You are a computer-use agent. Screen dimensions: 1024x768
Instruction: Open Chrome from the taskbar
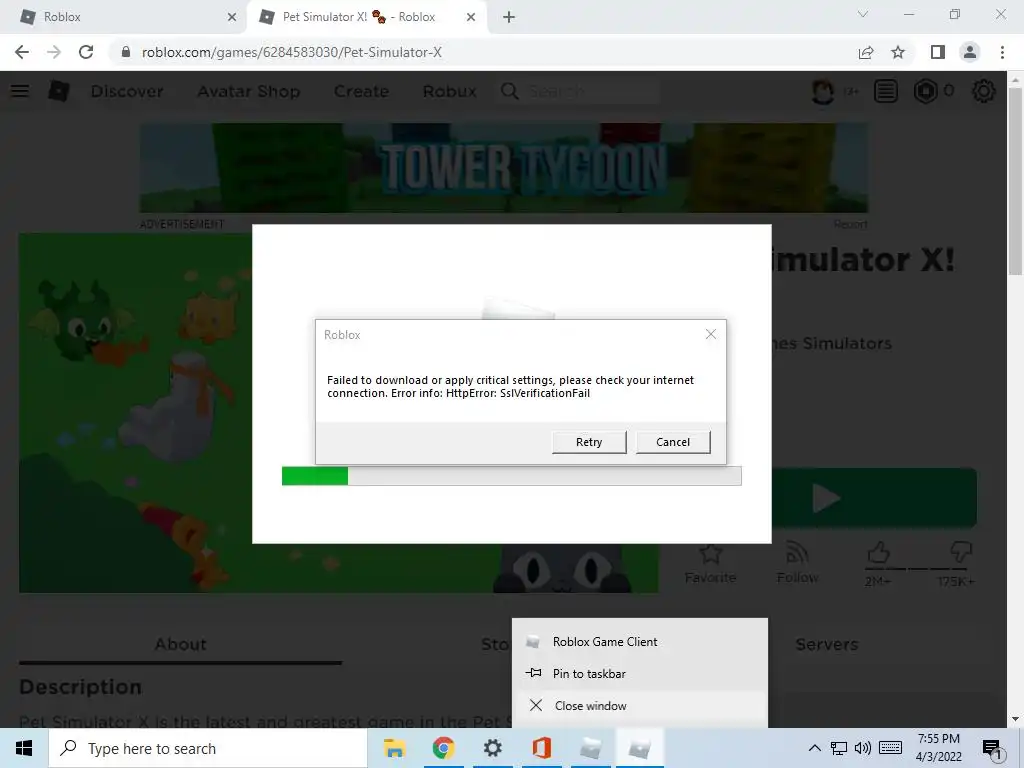click(x=443, y=748)
